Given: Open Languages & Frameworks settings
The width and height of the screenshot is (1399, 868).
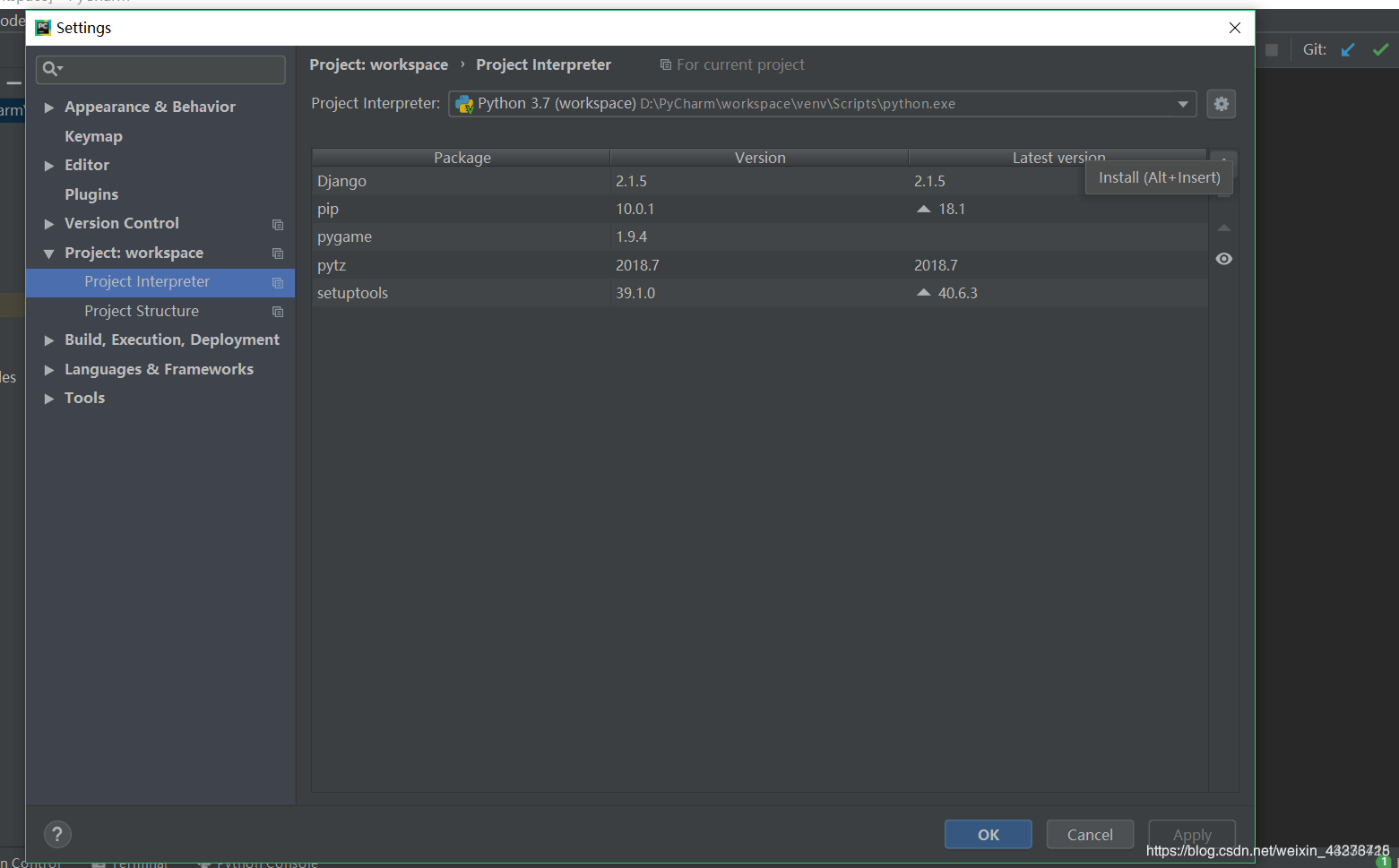Looking at the screenshot, I should 159,369.
